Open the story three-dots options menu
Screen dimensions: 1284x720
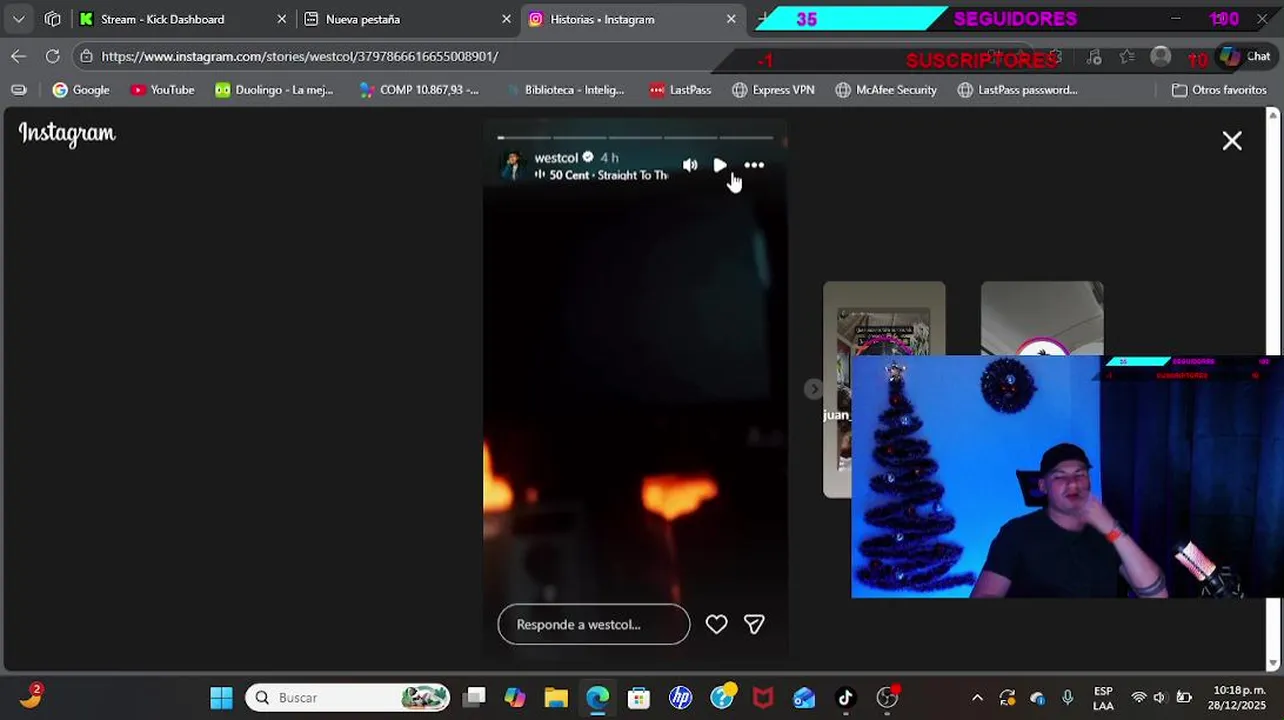[x=754, y=165]
